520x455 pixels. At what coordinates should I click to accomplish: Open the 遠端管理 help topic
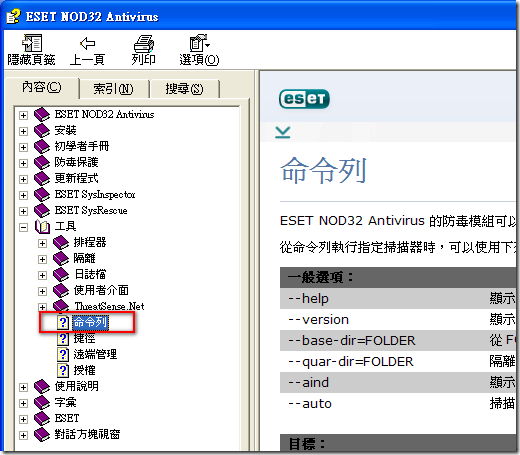[x=95, y=354]
